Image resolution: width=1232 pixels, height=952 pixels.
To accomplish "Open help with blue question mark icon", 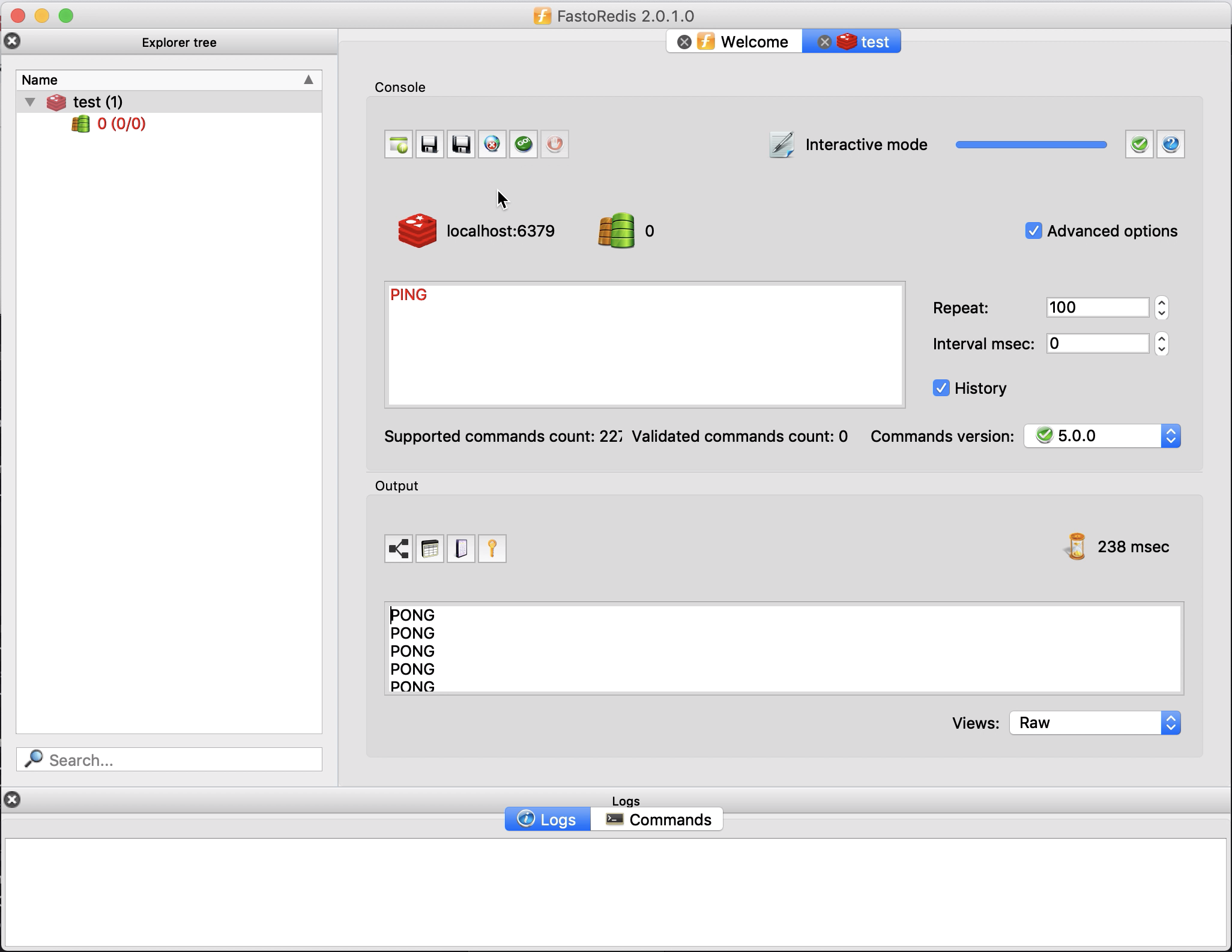I will (1171, 144).
